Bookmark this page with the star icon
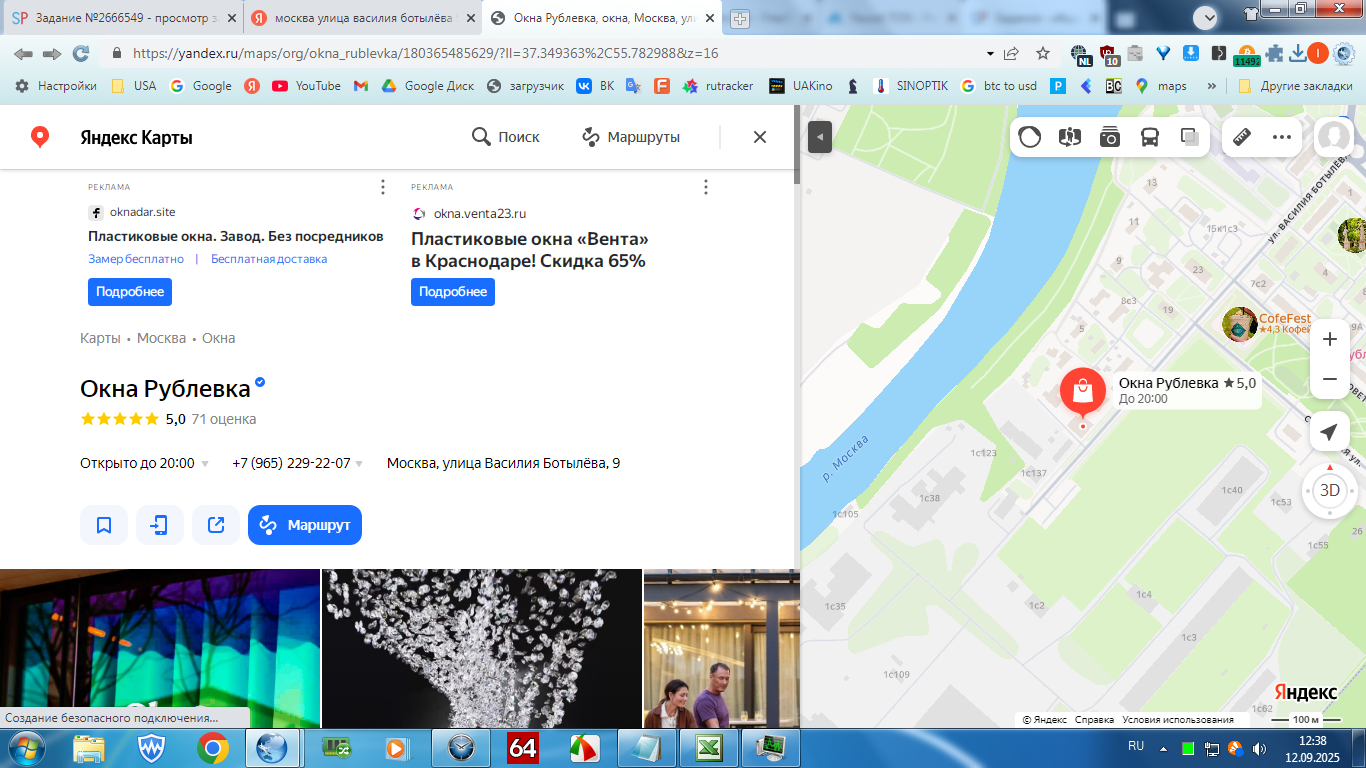Screen dimensions: 1366x768 coord(1043,54)
